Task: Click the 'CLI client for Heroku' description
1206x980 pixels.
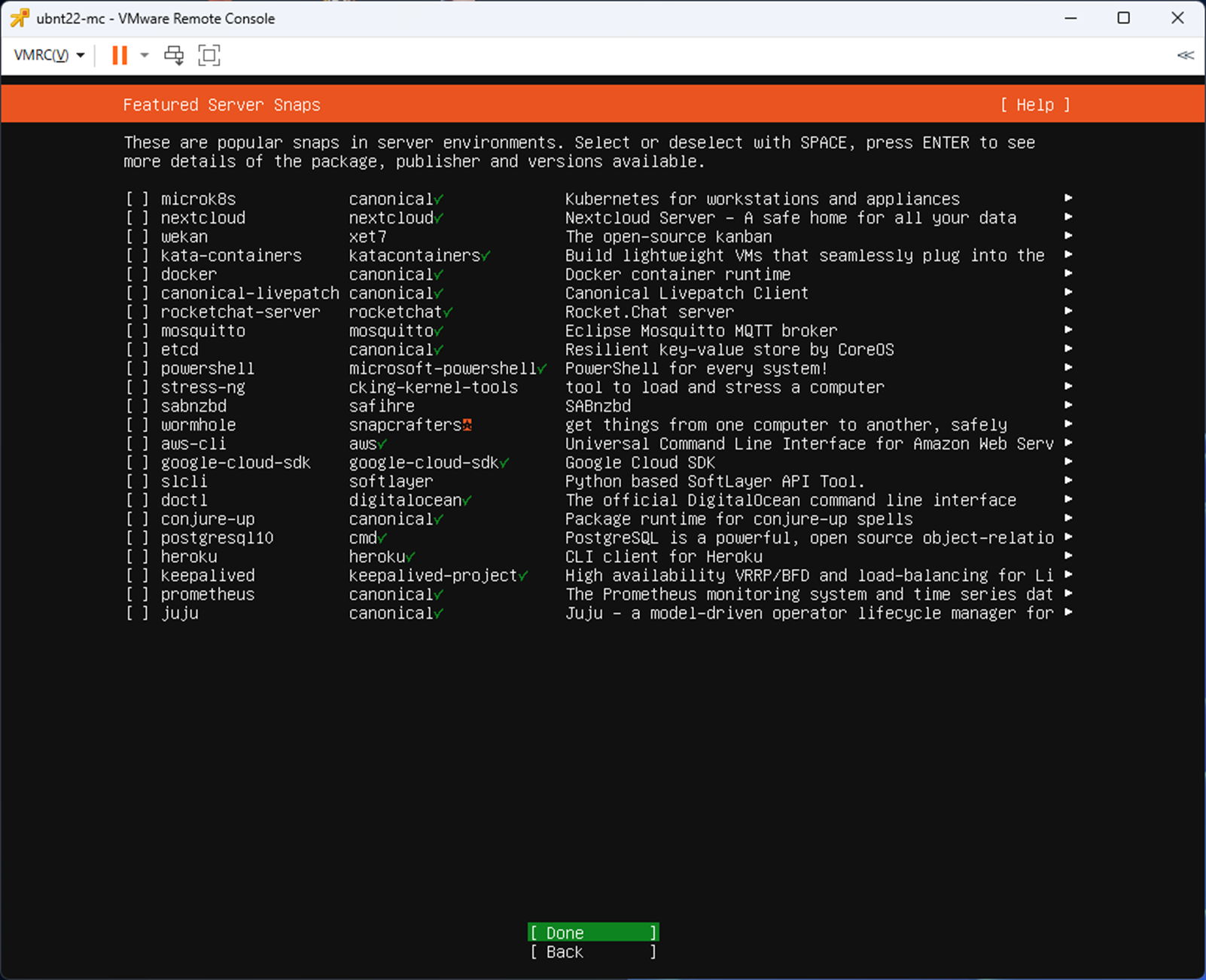Action: (x=663, y=556)
